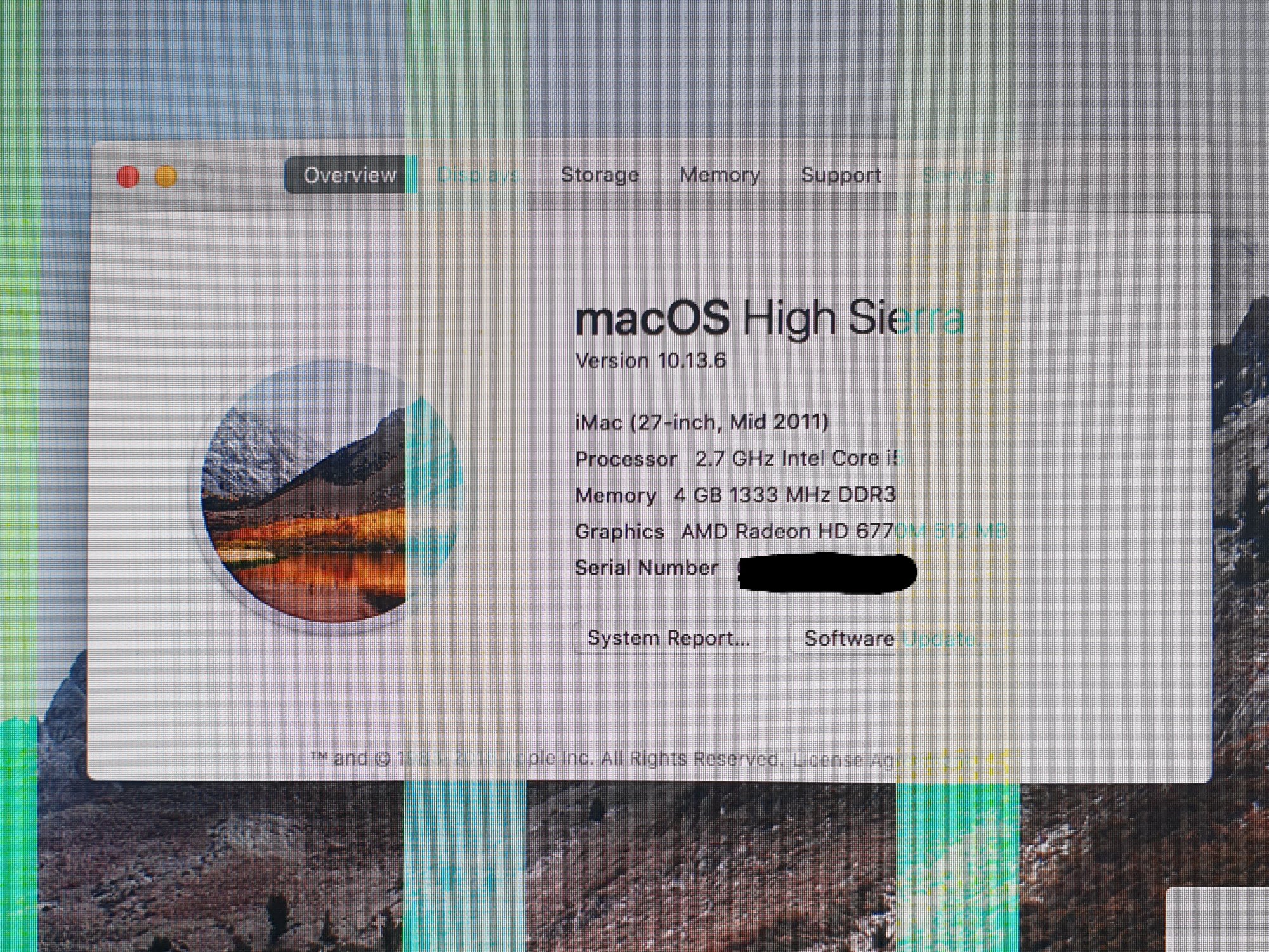The width and height of the screenshot is (1269, 952).
Task: Click the Processor 2.7 GHz line
Action: pos(738,459)
